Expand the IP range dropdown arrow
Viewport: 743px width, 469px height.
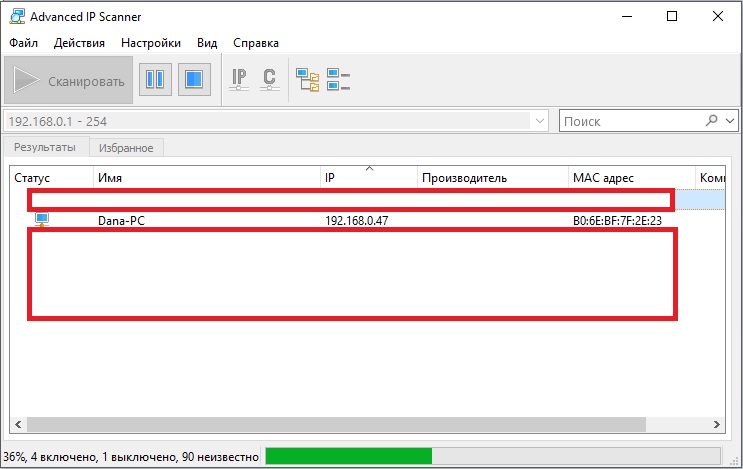[539, 121]
